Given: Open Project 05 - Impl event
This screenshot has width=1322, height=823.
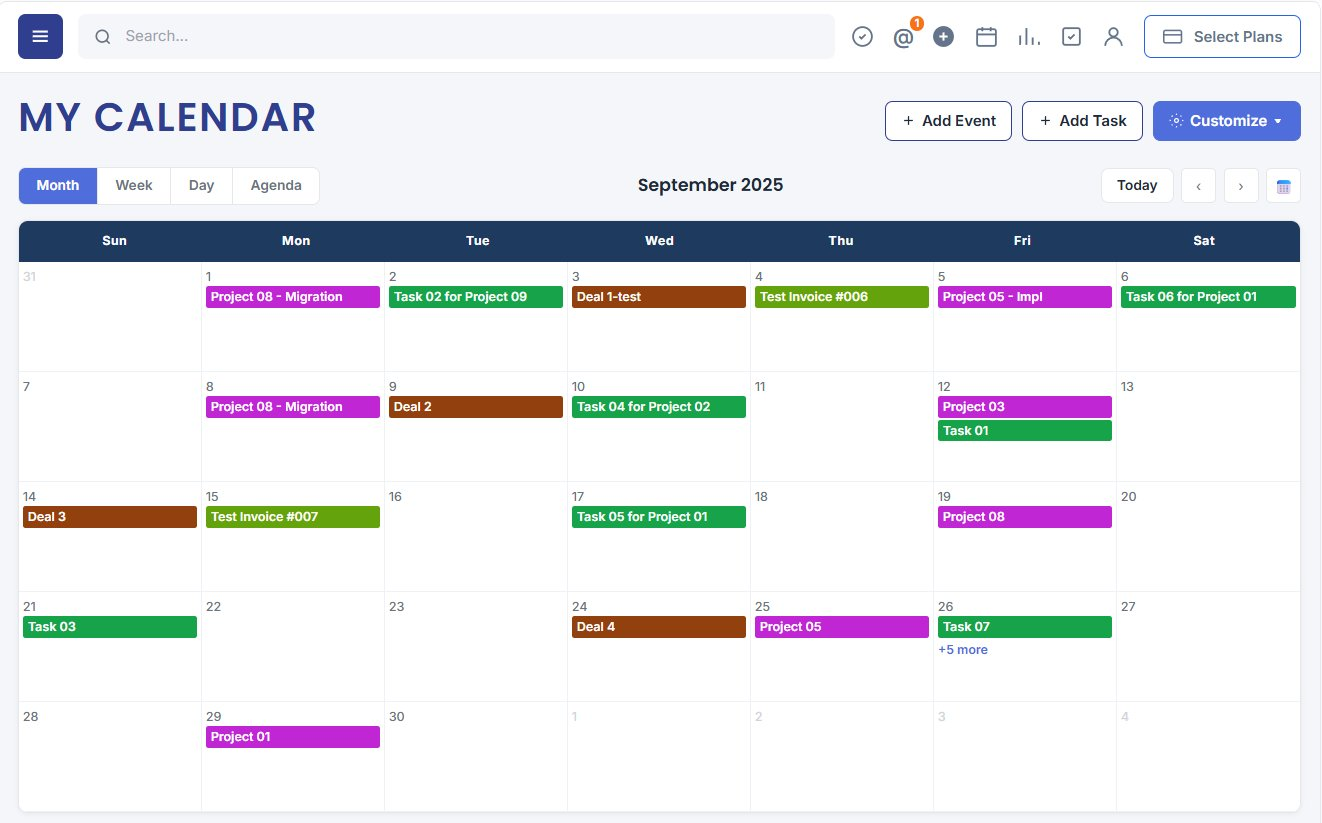Looking at the screenshot, I should tap(1025, 297).
